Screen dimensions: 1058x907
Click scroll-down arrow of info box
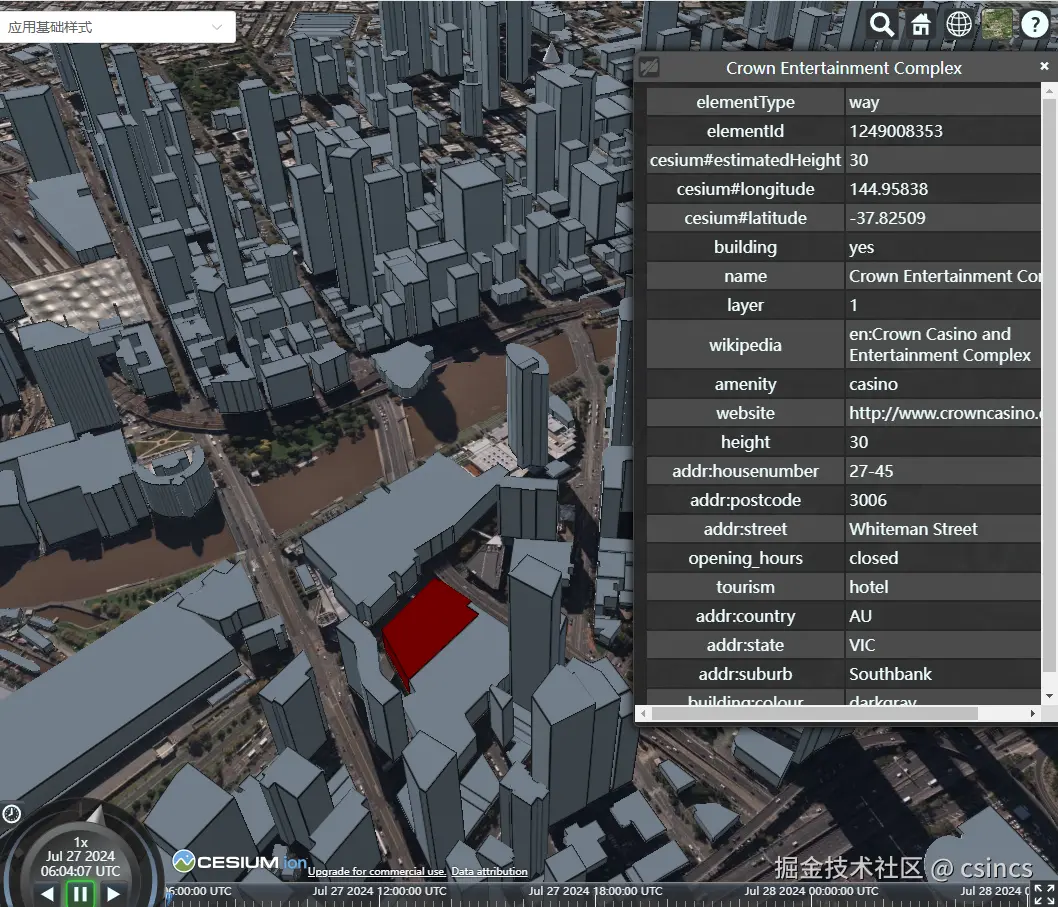(1049, 696)
